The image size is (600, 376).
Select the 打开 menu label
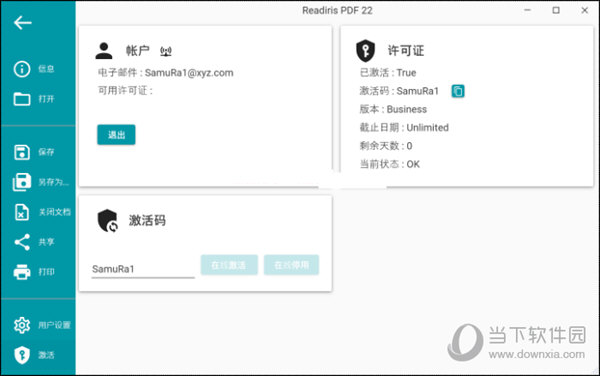point(46,99)
